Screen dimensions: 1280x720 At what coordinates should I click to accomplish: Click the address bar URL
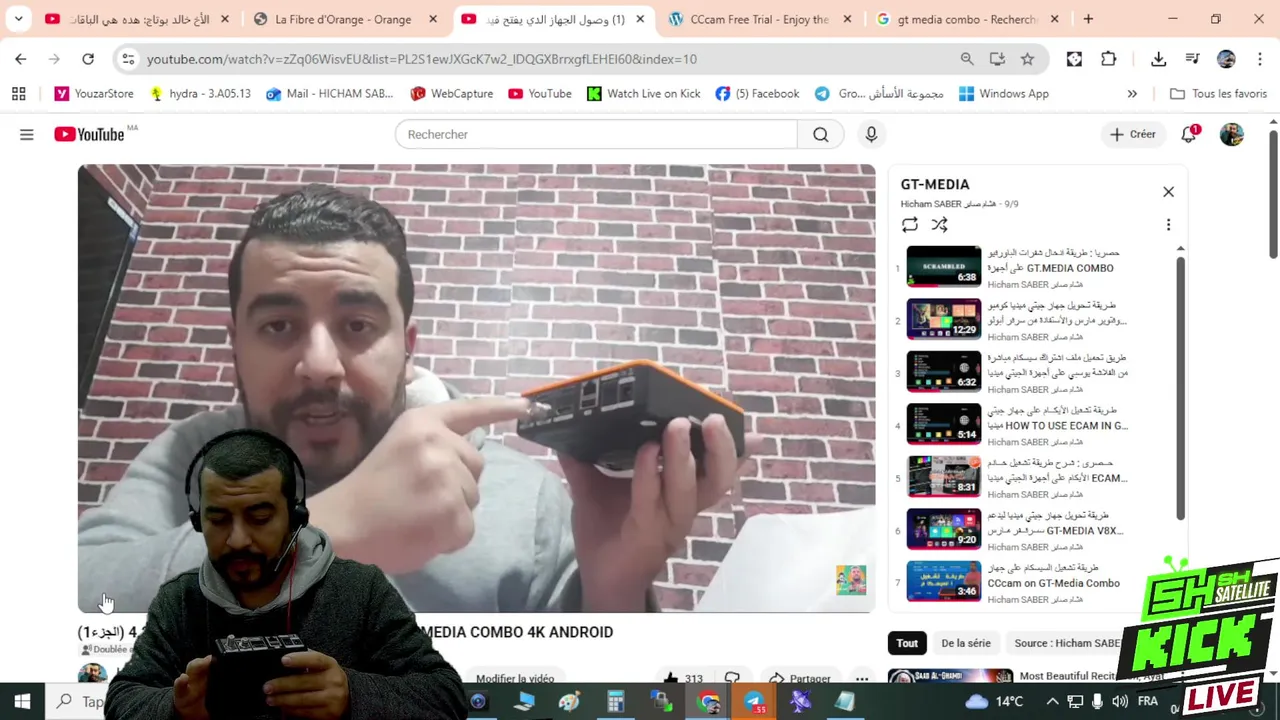(421, 59)
